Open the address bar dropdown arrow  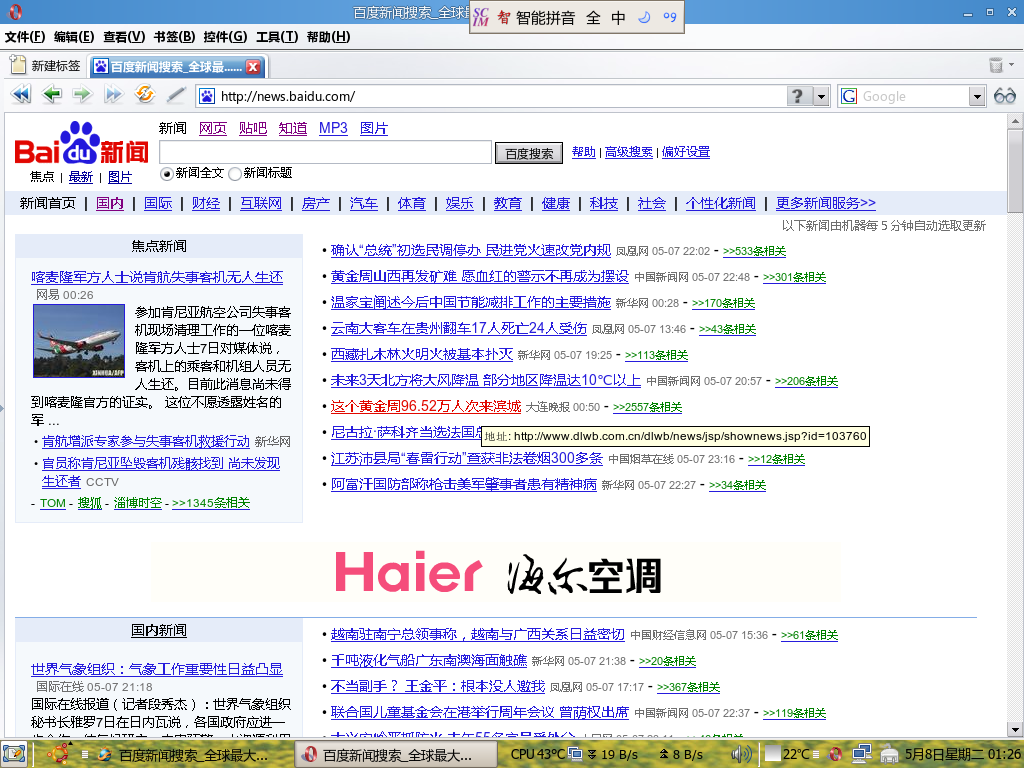[822, 97]
